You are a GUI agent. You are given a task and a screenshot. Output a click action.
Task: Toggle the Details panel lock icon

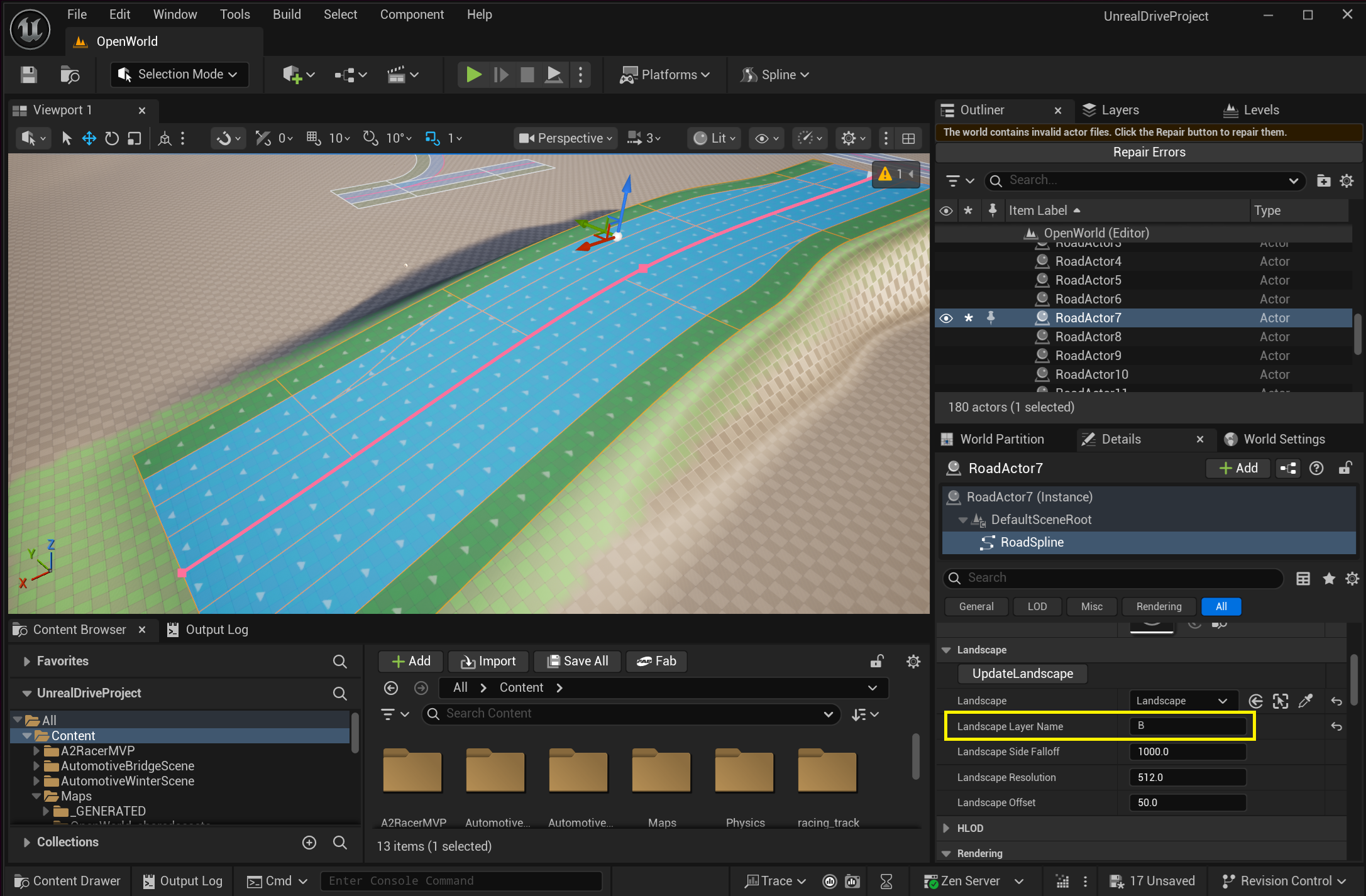(x=1345, y=468)
